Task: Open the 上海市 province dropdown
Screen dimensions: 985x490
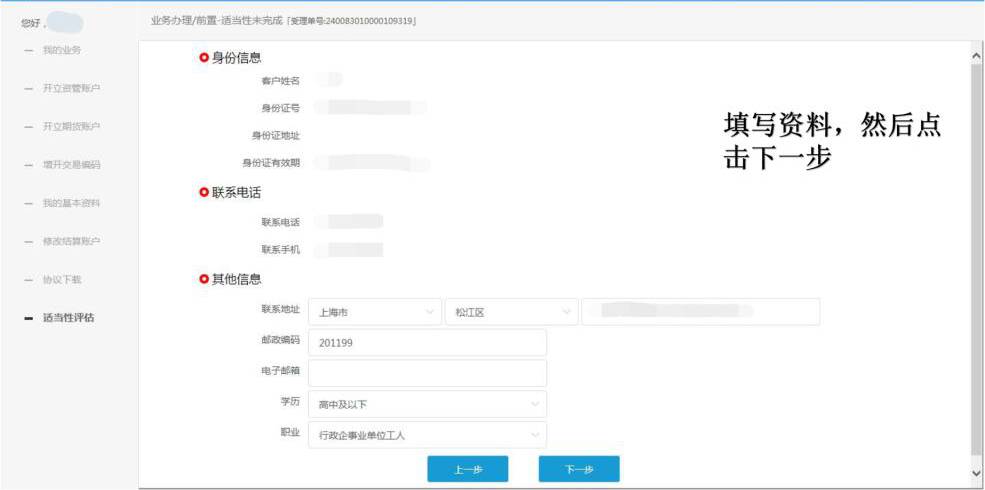Action: coord(374,312)
